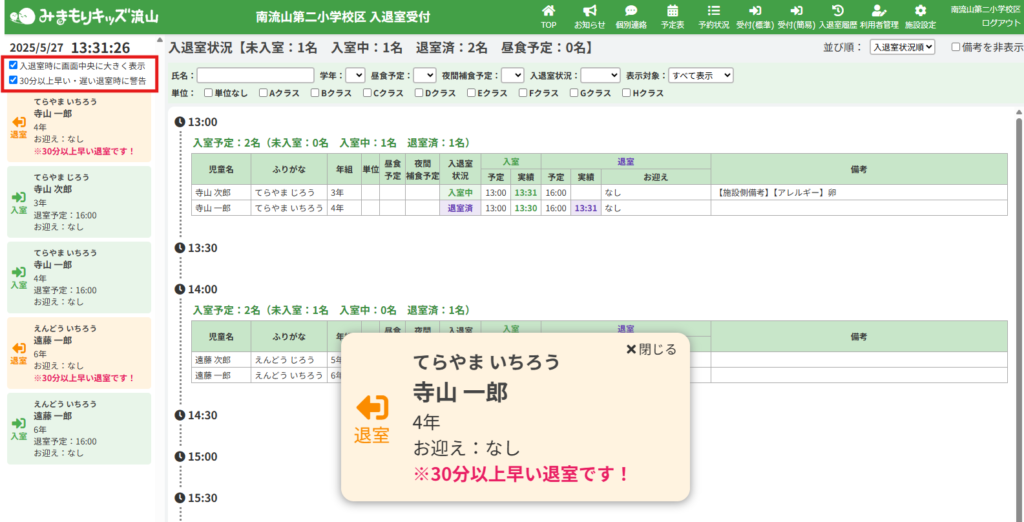The width and height of the screenshot is (1024, 522).
Task: Open the 並び順 sort dropdown
Action: click(901, 47)
